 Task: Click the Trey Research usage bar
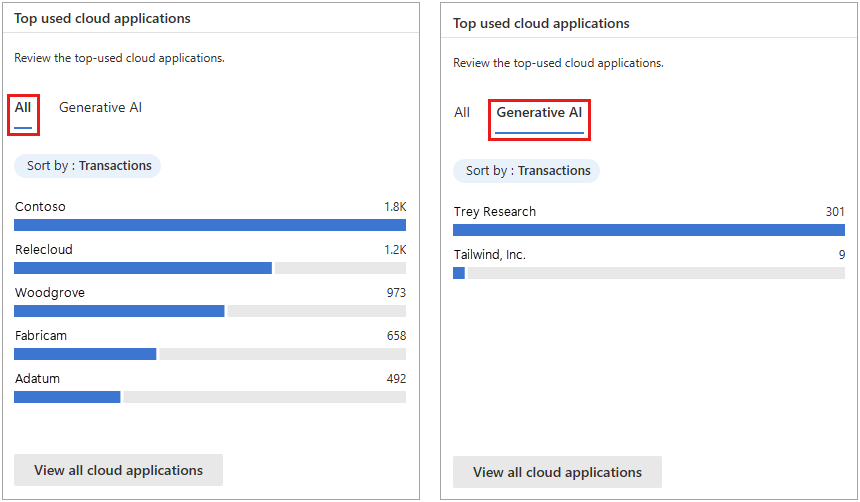coord(649,230)
